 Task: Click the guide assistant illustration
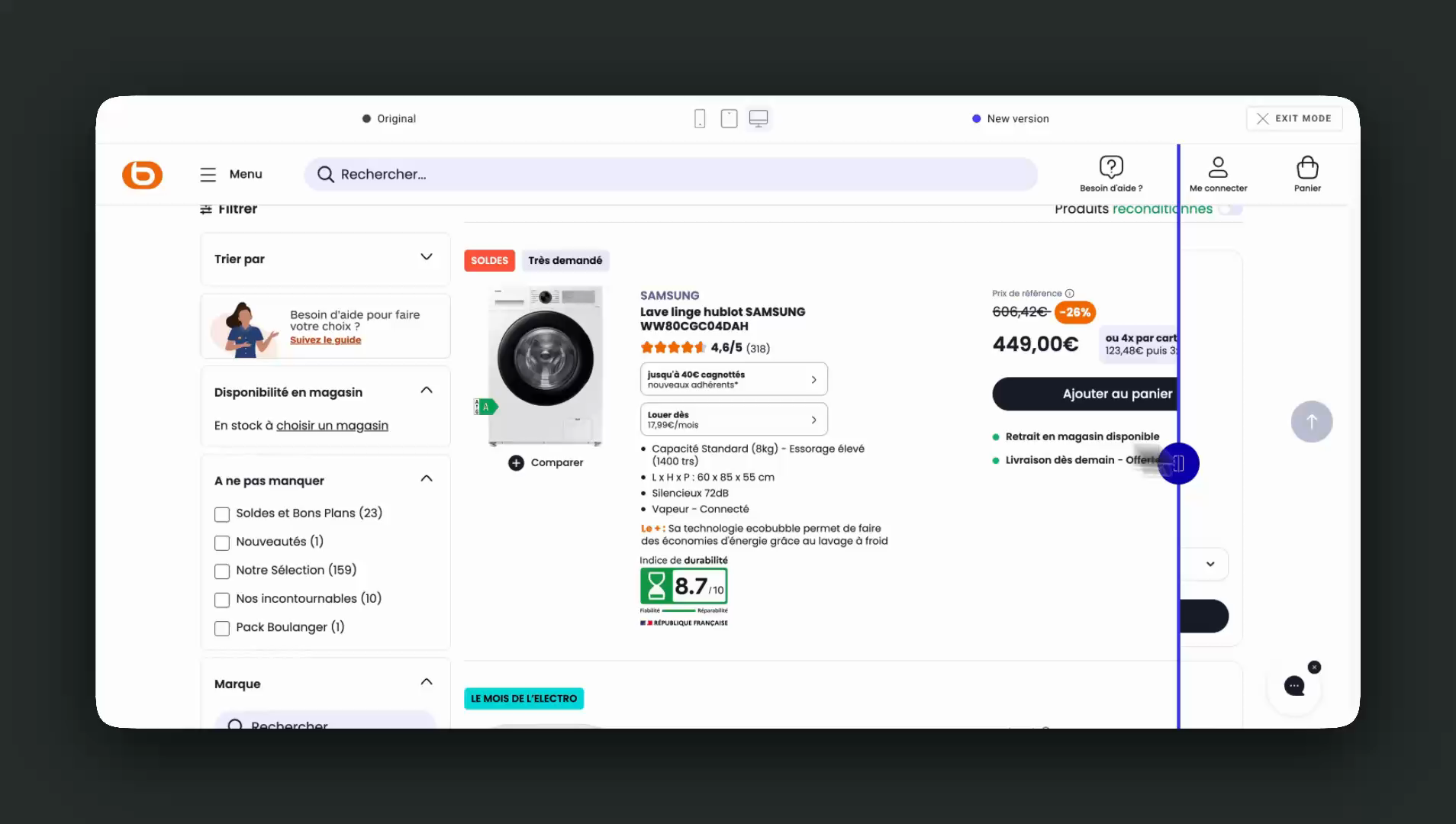244,329
